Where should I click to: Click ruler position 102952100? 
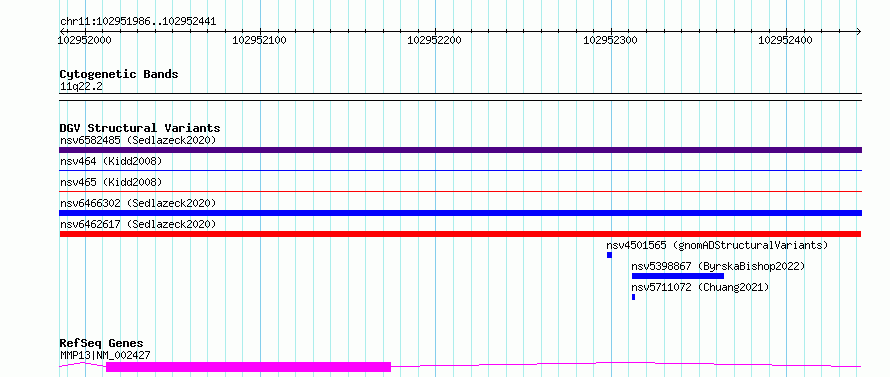pyautogui.click(x=260, y=40)
